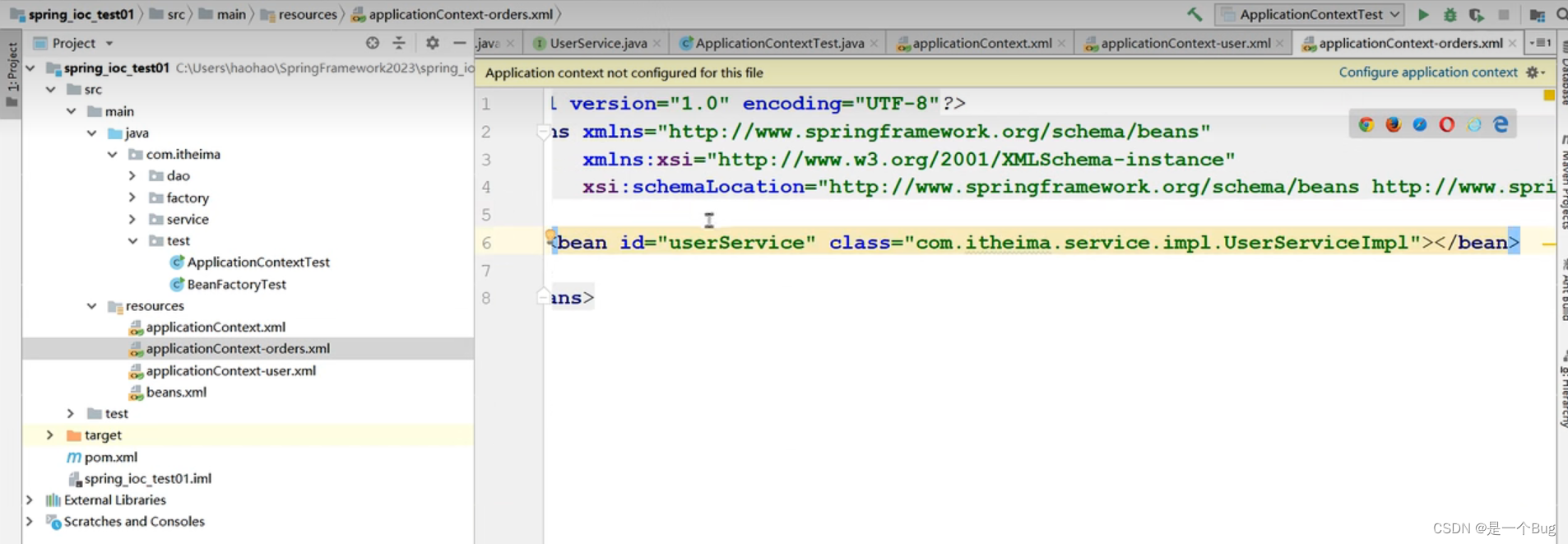Viewport: 1568px width, 544px height.
Task: Collapse the src folder
Action: [51, 89]
